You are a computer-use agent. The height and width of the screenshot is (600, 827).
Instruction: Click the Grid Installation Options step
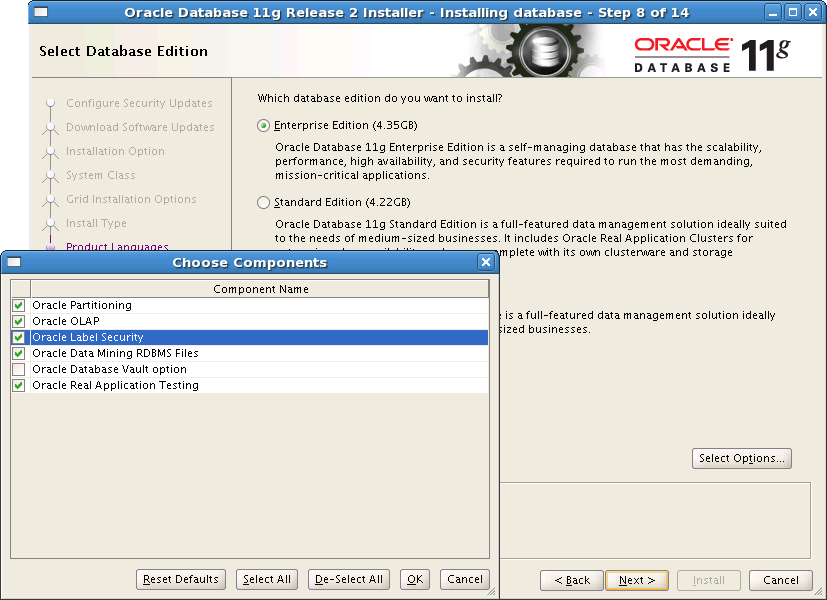click(x=131, y=199)
